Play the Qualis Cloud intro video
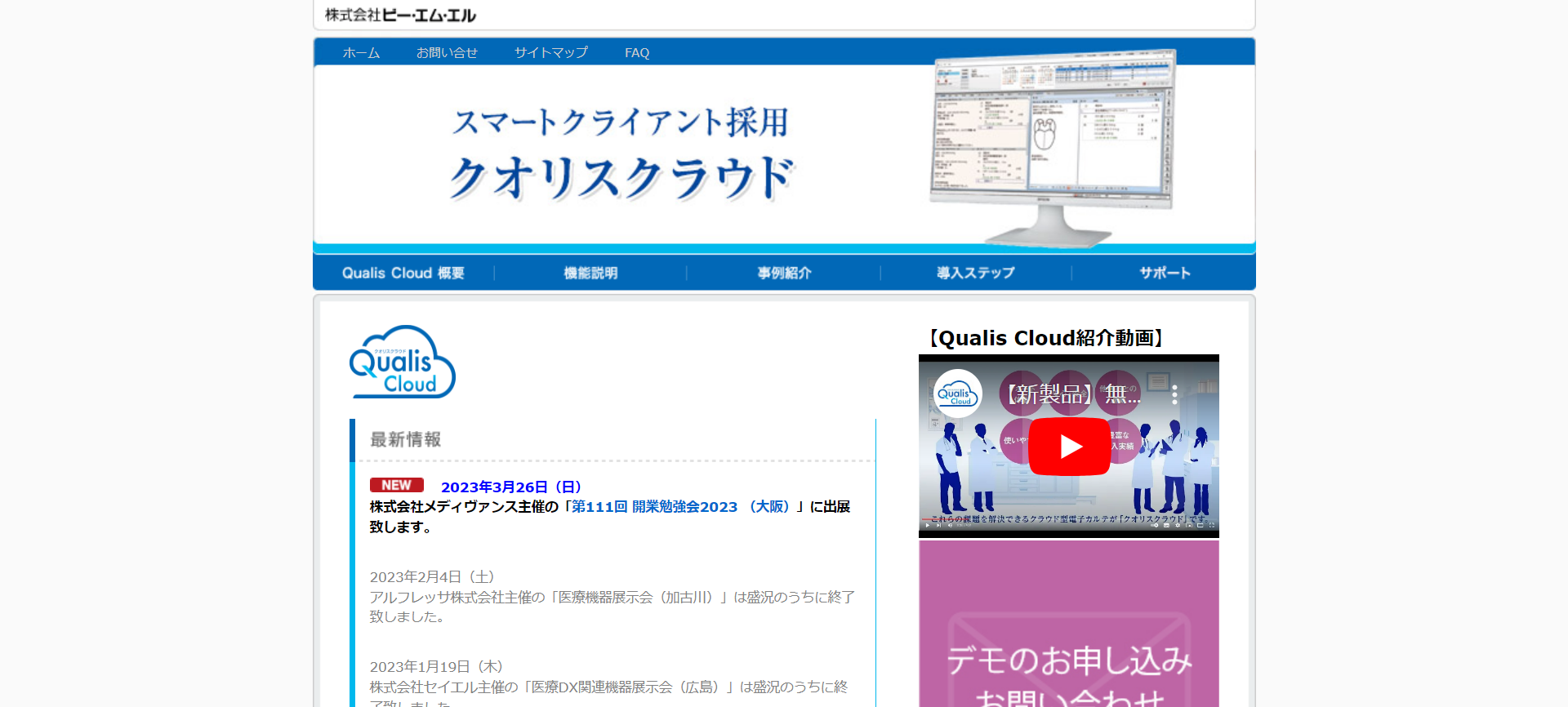 [1069, 447]
